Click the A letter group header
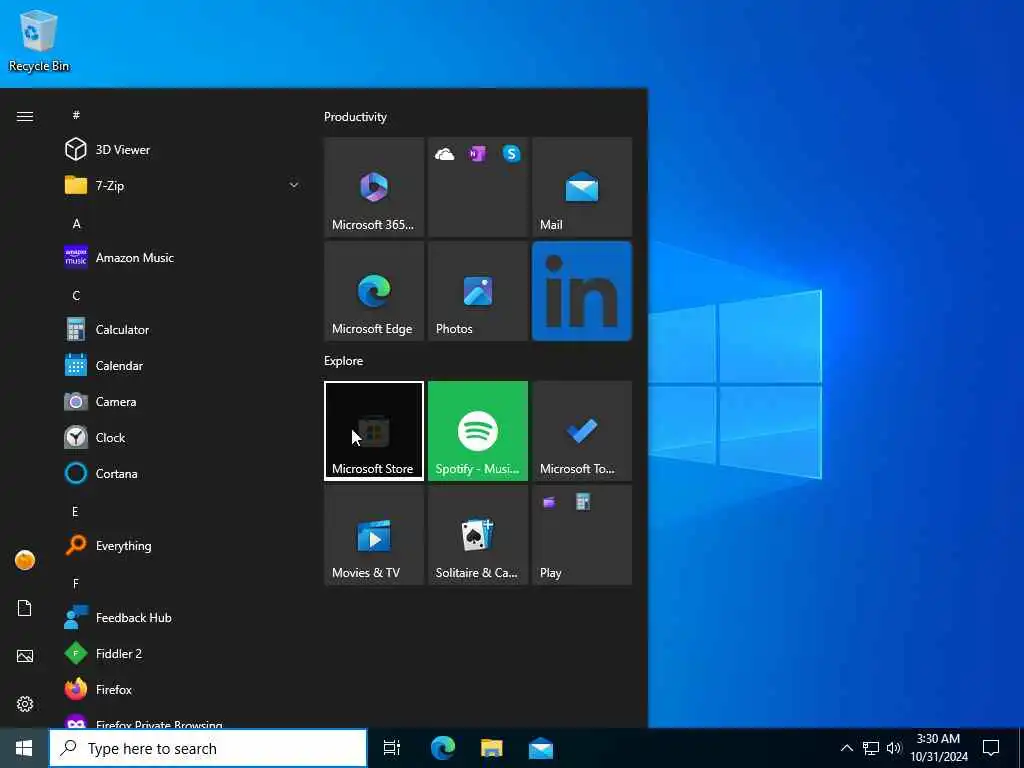 pos(76,223)
